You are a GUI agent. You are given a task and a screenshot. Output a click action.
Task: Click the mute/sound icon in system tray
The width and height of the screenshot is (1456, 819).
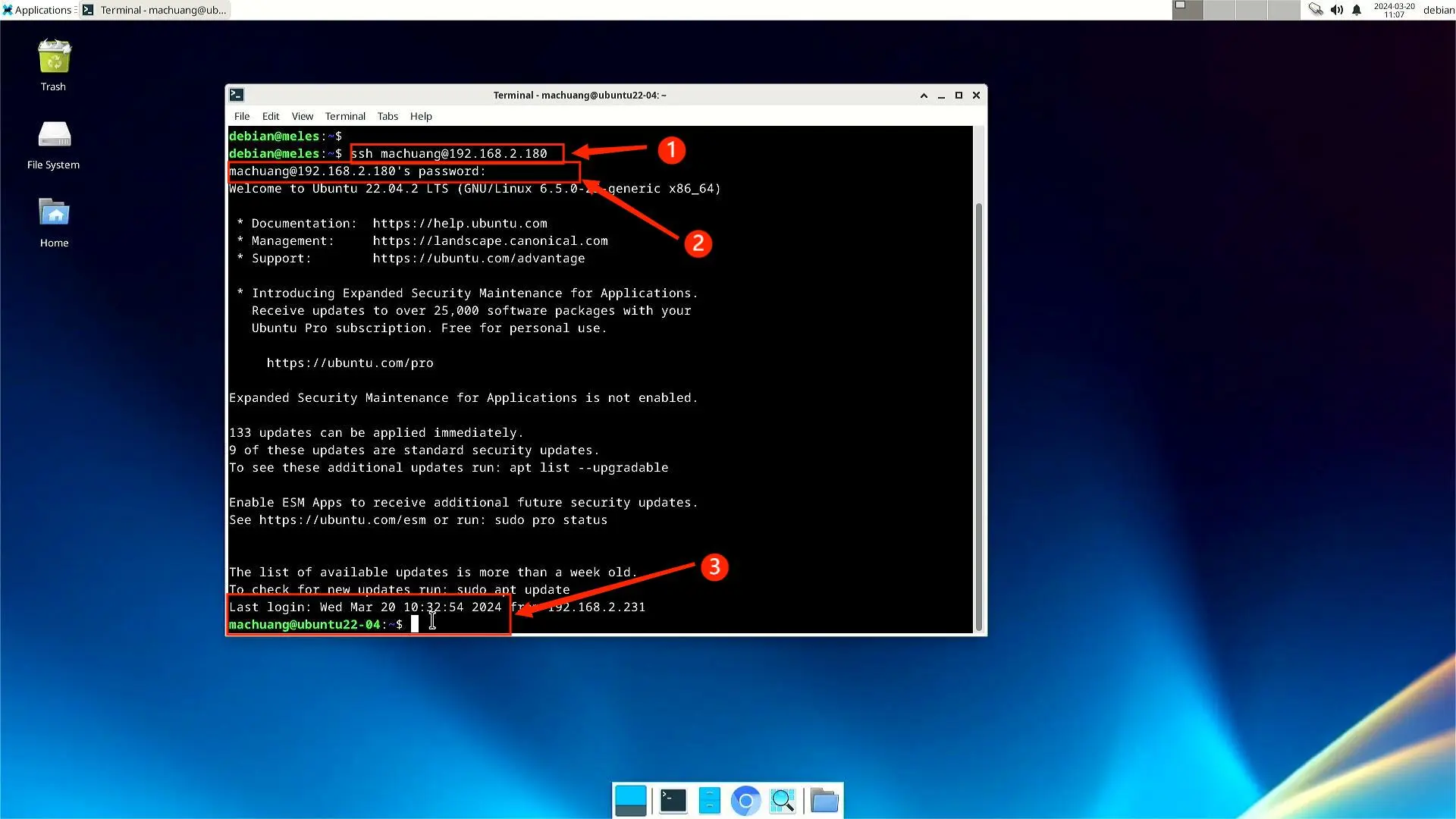click(x=1338, y=10)
